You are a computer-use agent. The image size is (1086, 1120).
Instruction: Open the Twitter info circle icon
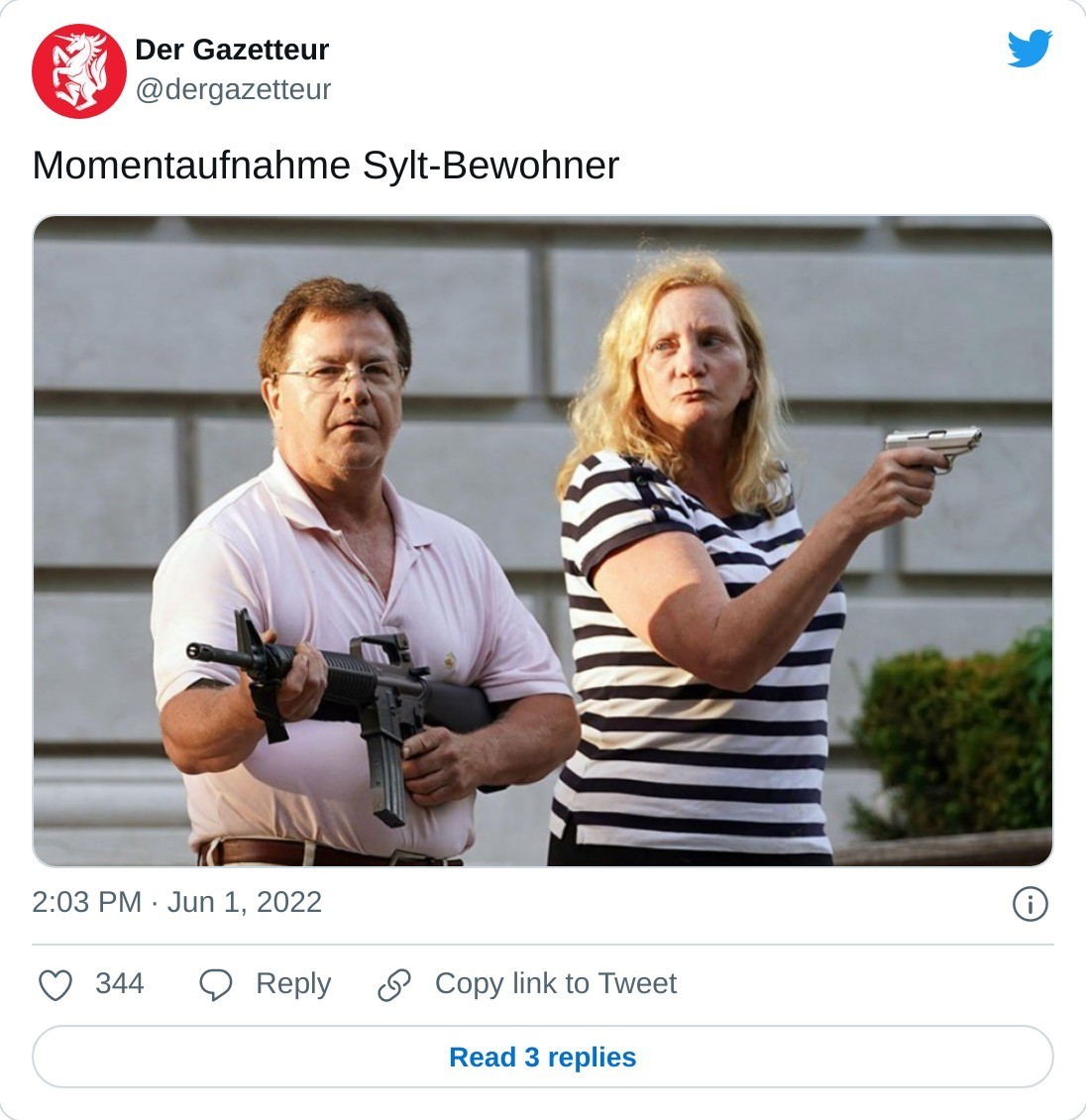pyautogui.click(x=1031, y=904)
